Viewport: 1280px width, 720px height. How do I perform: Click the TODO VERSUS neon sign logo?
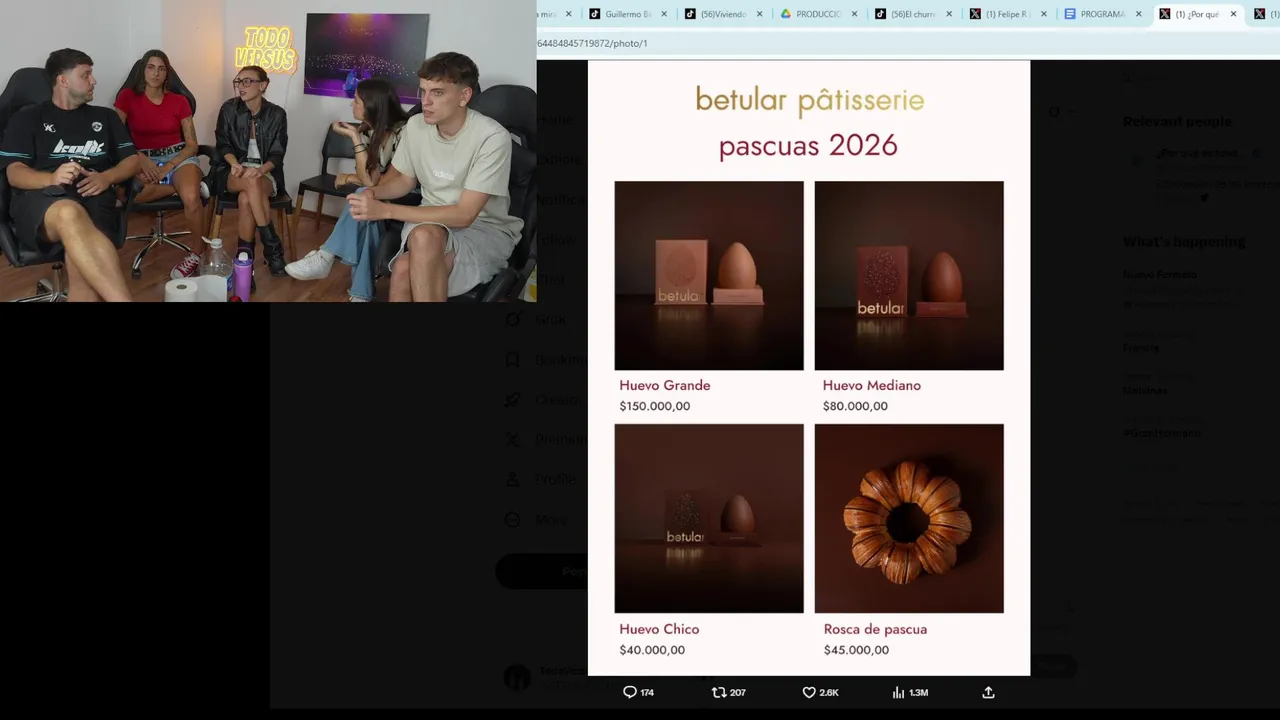pyautogui.click(x=266, y=50)
